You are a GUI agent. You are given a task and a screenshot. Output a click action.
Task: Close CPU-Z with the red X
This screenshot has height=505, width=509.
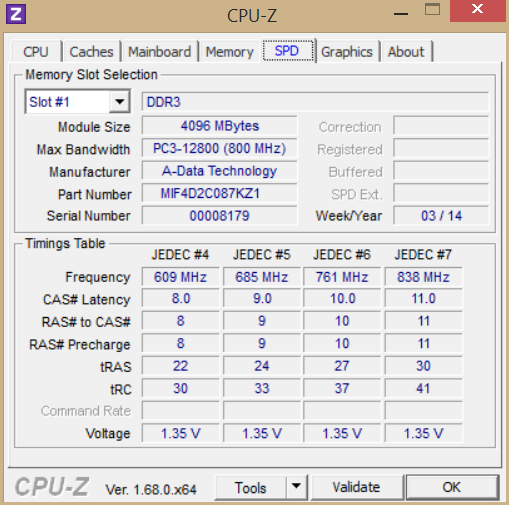click(x=477, y=10)
